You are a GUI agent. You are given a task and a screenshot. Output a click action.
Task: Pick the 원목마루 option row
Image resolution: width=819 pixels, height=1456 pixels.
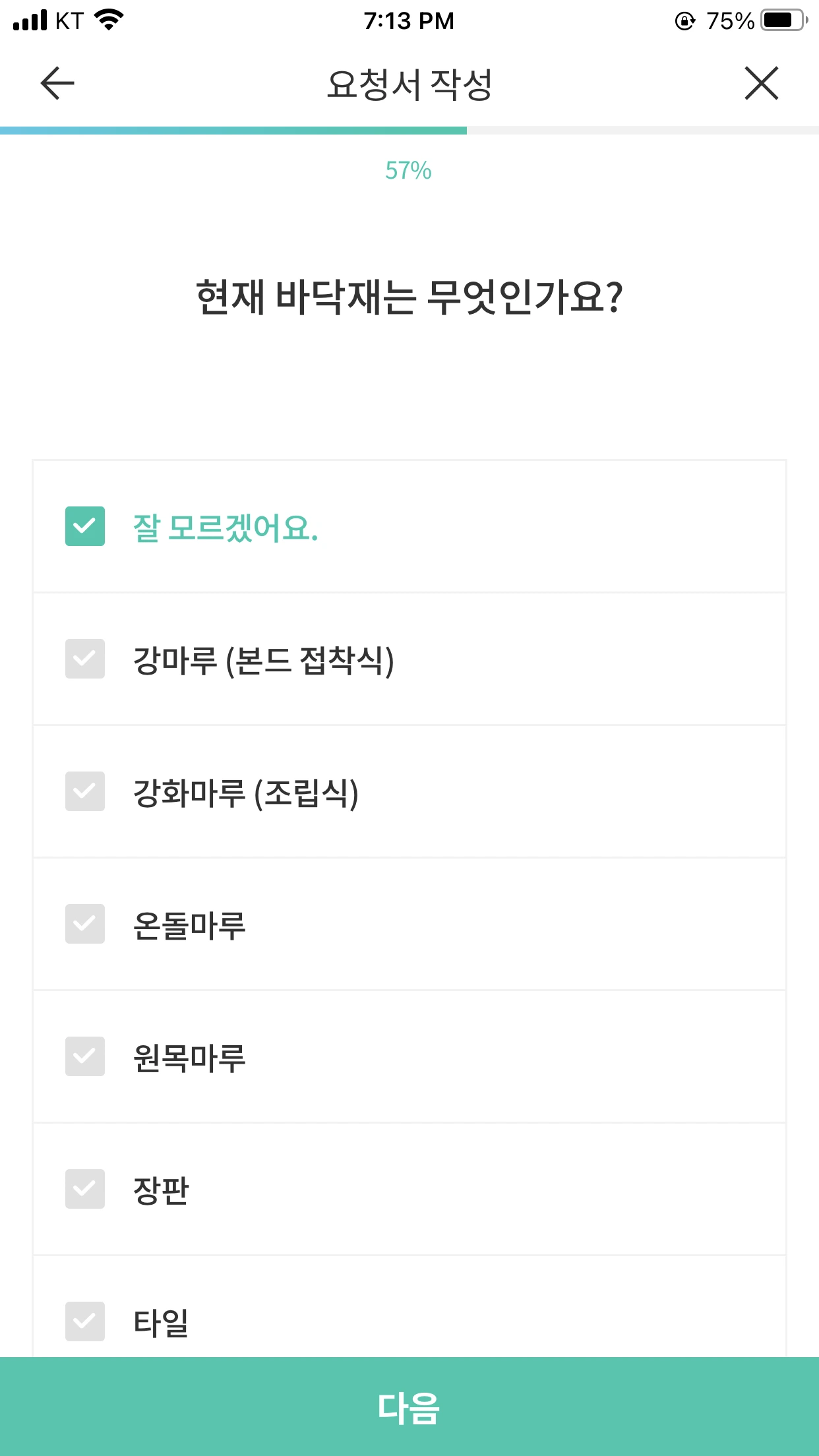point(409,1056)
